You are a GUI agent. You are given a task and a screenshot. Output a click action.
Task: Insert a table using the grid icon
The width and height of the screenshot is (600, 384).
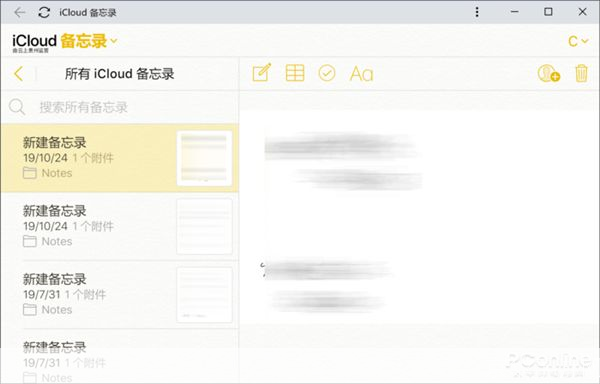[295, 73]
